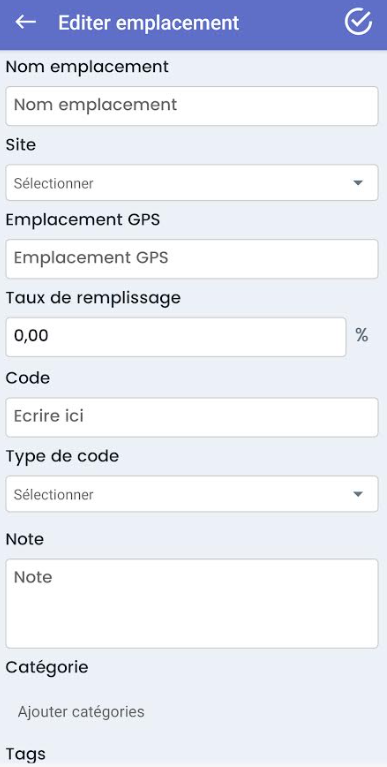Click the Site dropdown arrow
The height and width of the screenshot is (767, 387).
coord(358,183)
